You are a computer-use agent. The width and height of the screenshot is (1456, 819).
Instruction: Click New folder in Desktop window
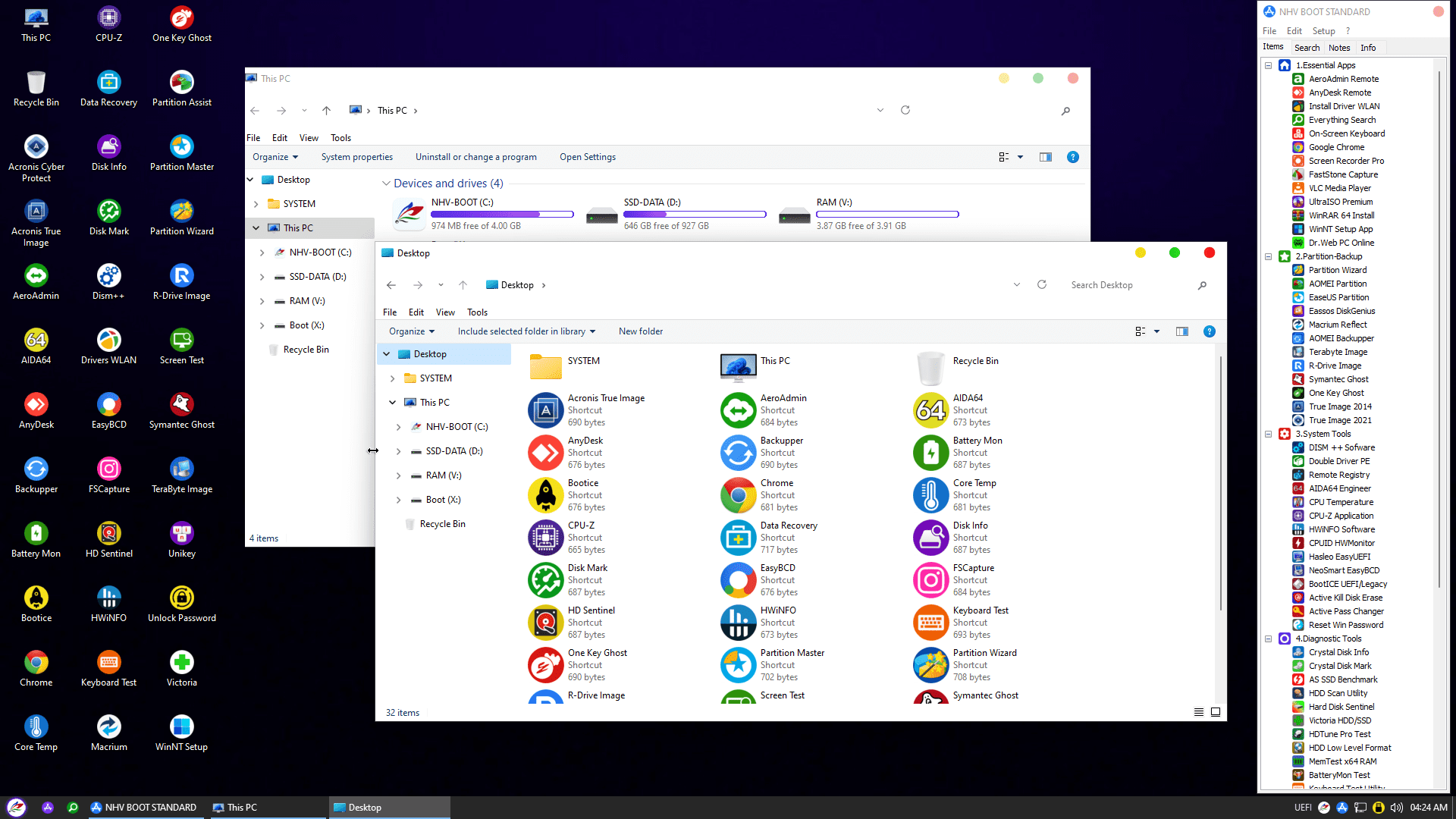[x=640, y=331]
